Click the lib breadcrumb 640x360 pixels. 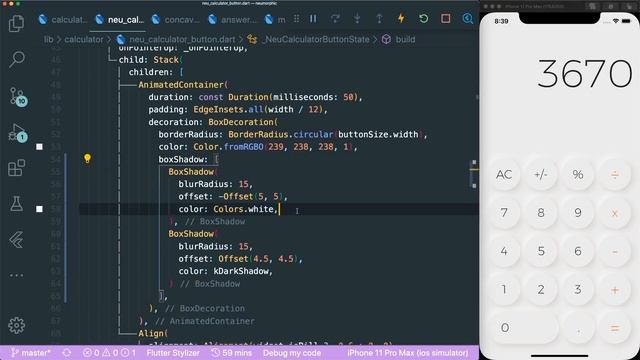(49, 40)
